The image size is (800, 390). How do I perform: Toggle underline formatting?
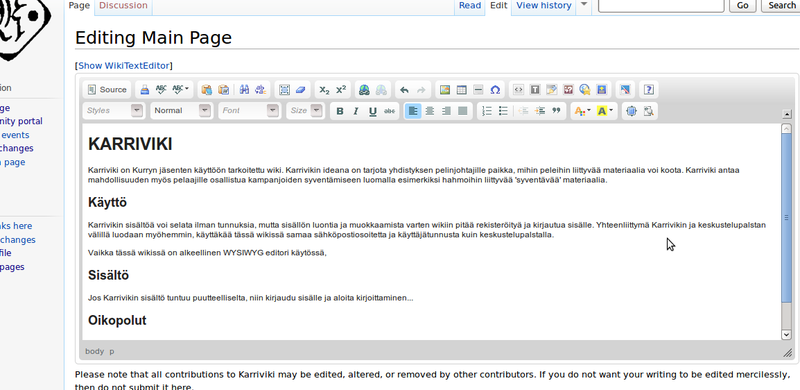[x=373, y=111]
